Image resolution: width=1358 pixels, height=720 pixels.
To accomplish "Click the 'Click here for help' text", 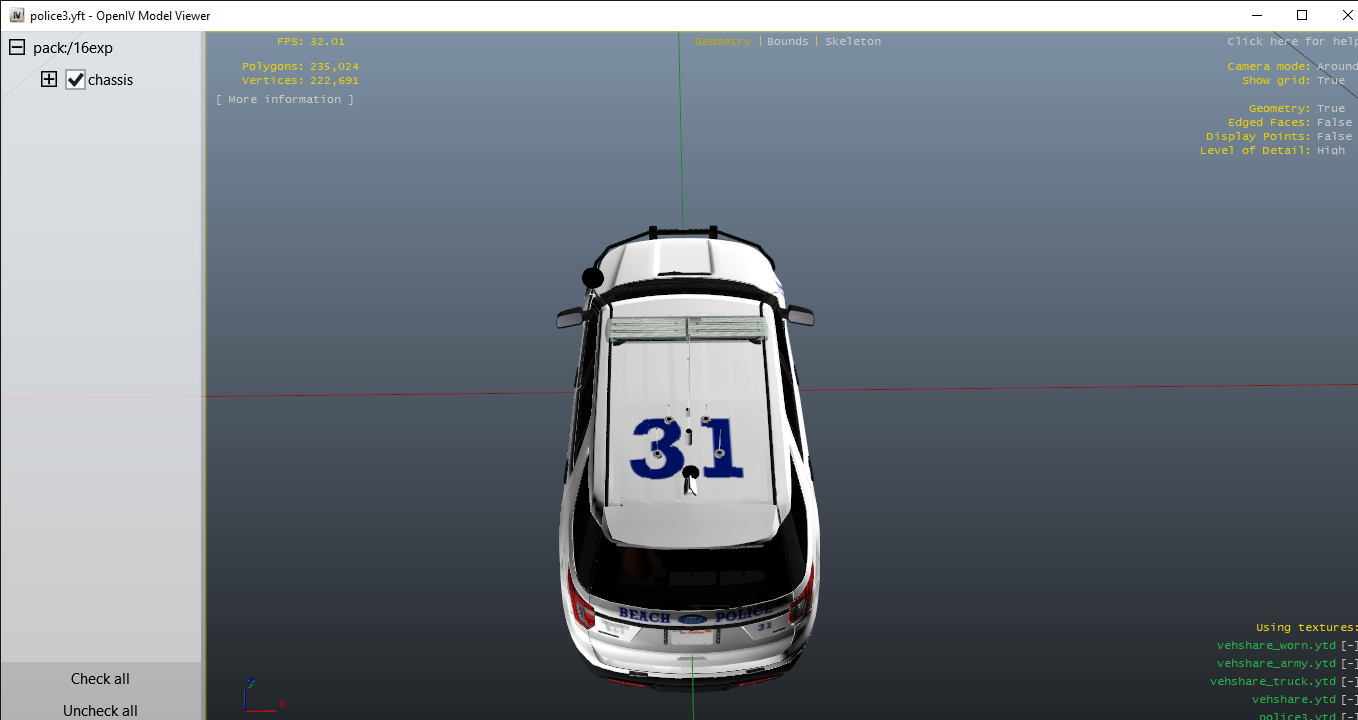I will click(1290, 42).
